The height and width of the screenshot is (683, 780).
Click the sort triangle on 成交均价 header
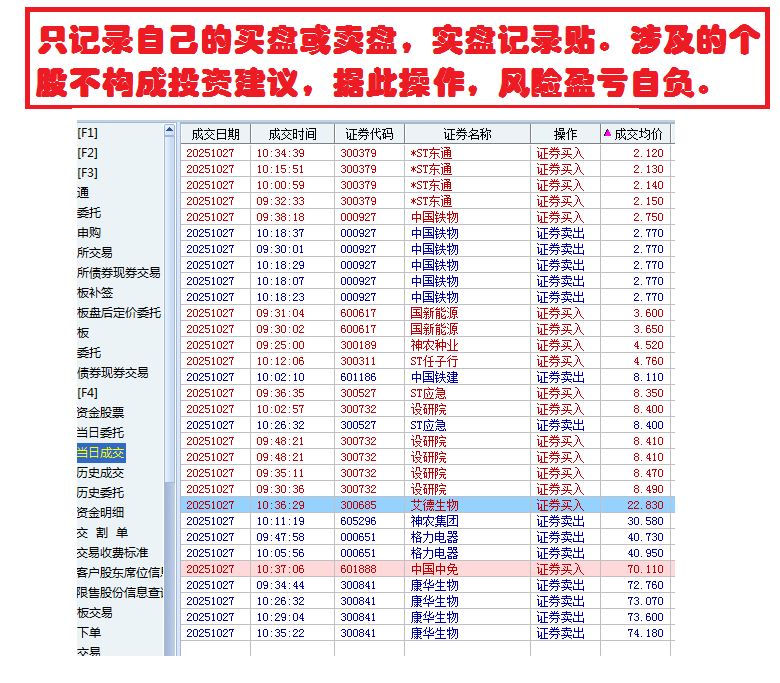tap(607, 133)
